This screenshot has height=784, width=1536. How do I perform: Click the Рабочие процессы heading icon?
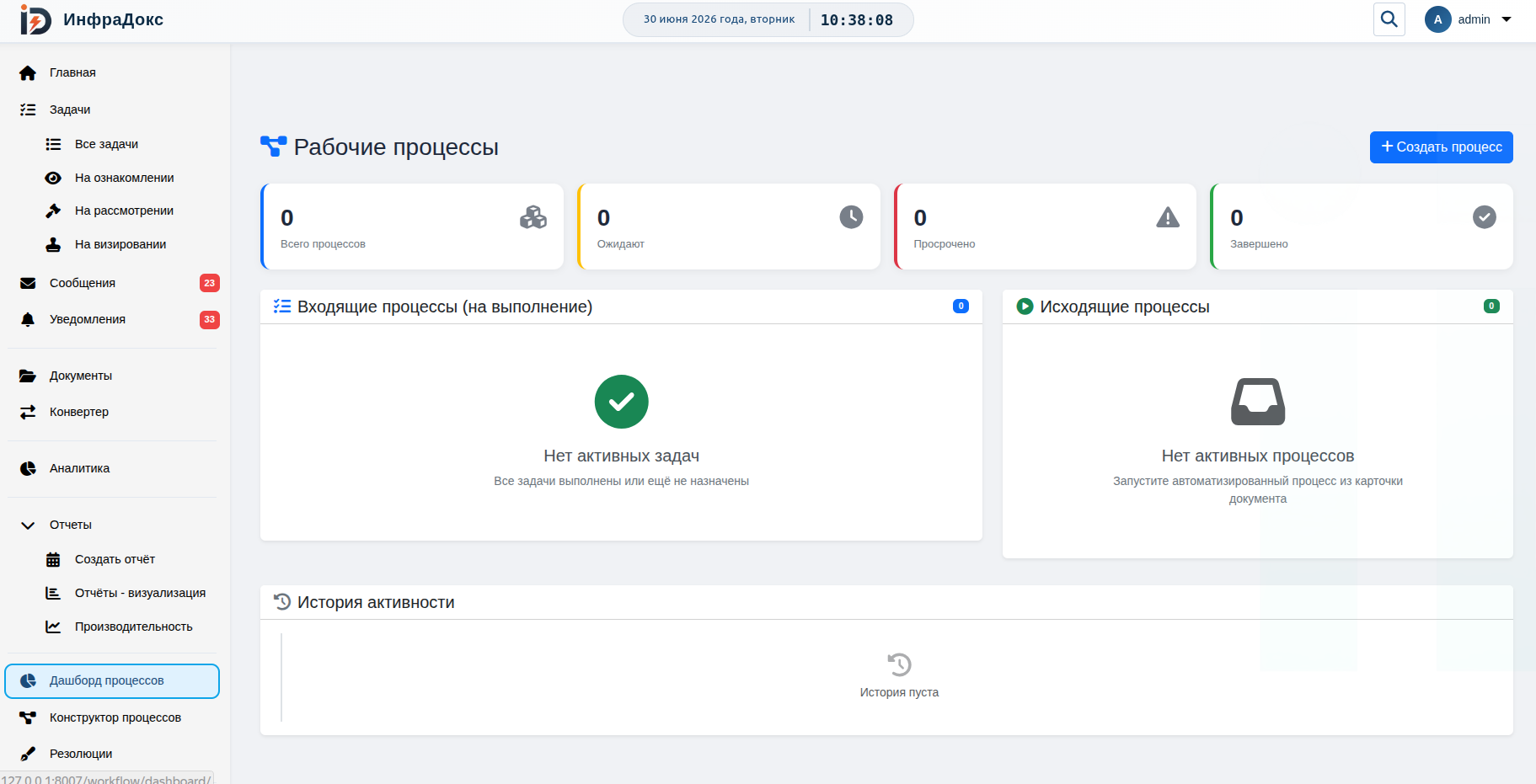coord(273,147)
